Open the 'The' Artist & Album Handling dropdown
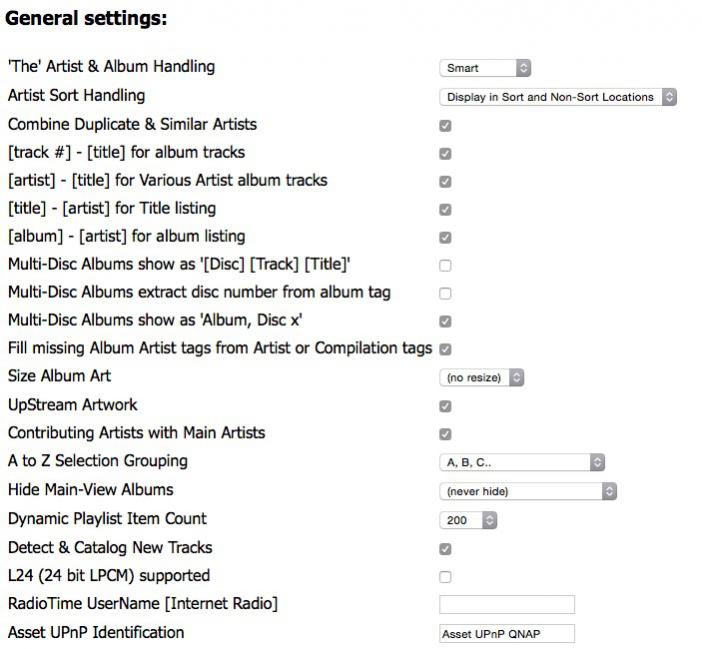This screenshot has height=649, width=702. pos(485,68)
